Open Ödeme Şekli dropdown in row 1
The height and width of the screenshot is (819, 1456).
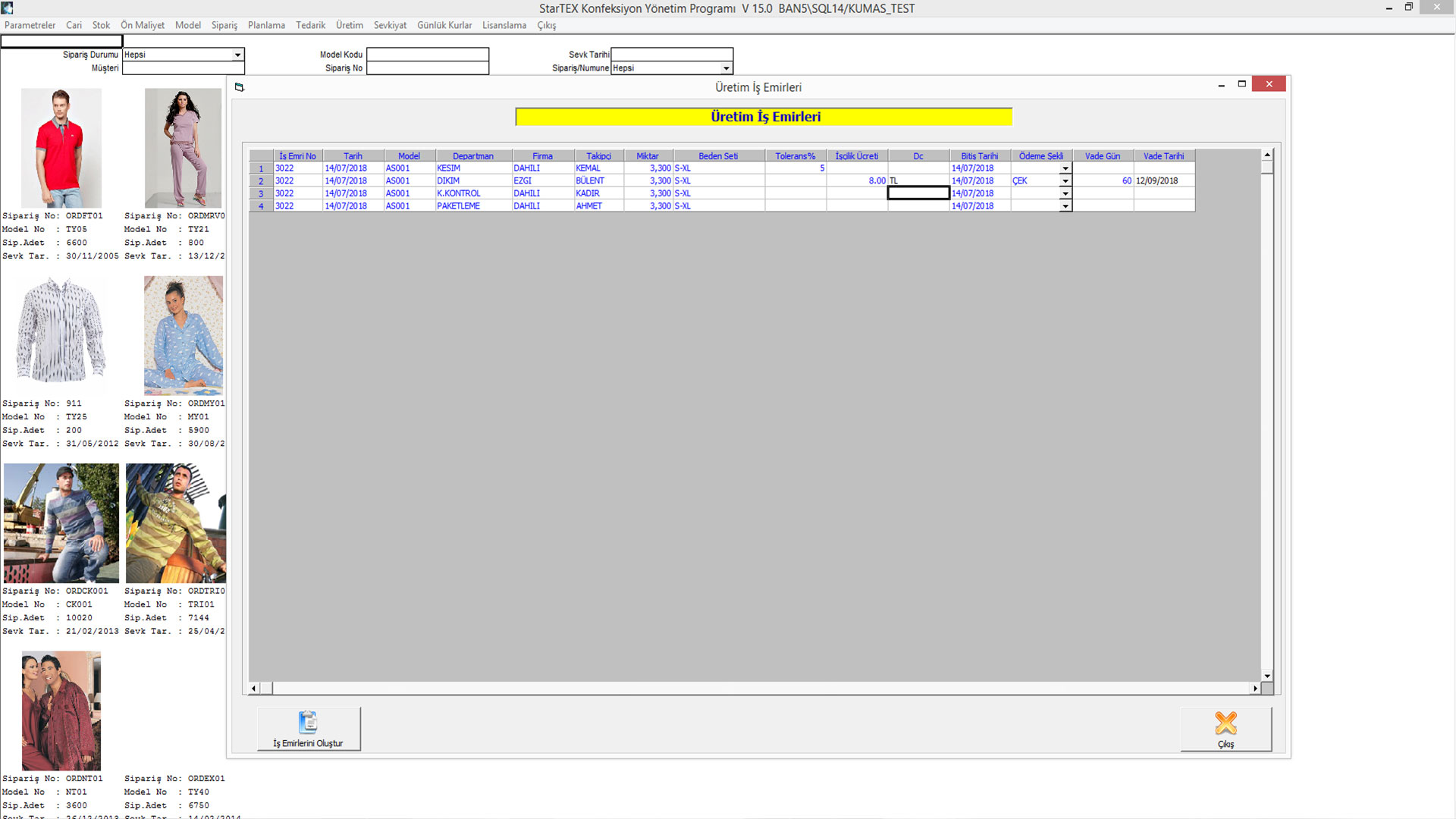pyautogui.click(x=1065, y=168)
